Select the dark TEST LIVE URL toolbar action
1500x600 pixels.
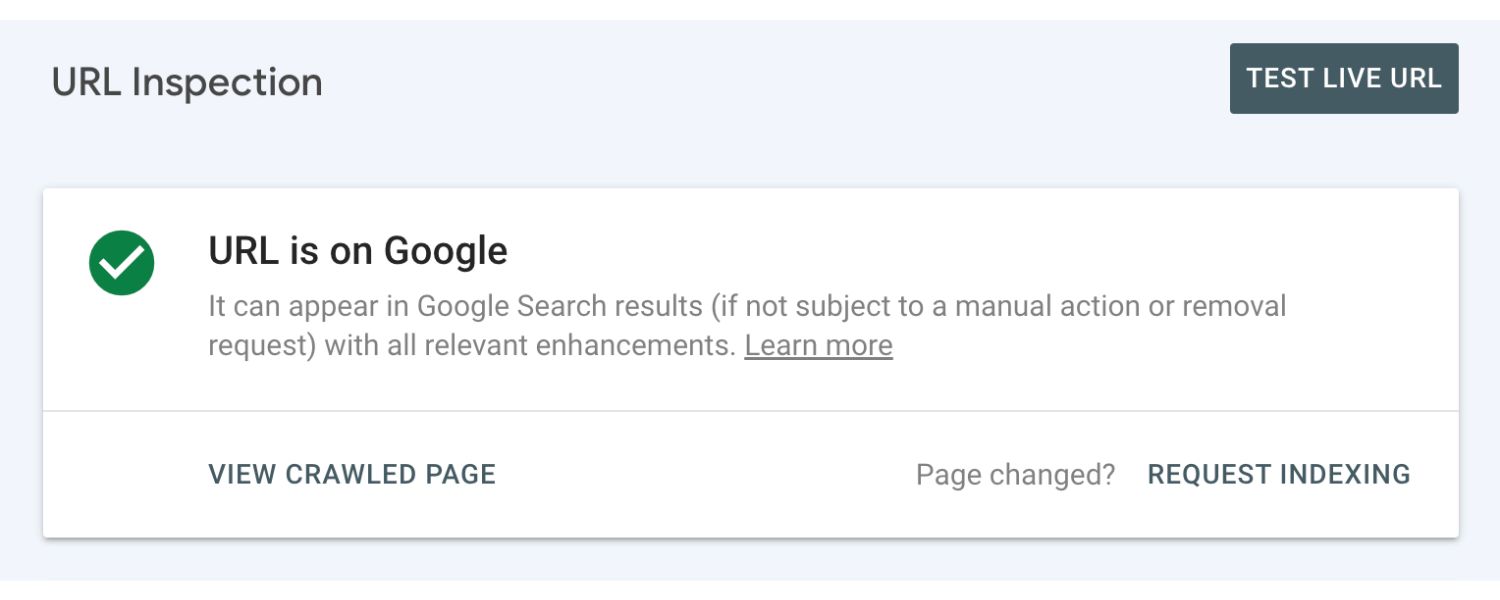[x=1344, y=78]
